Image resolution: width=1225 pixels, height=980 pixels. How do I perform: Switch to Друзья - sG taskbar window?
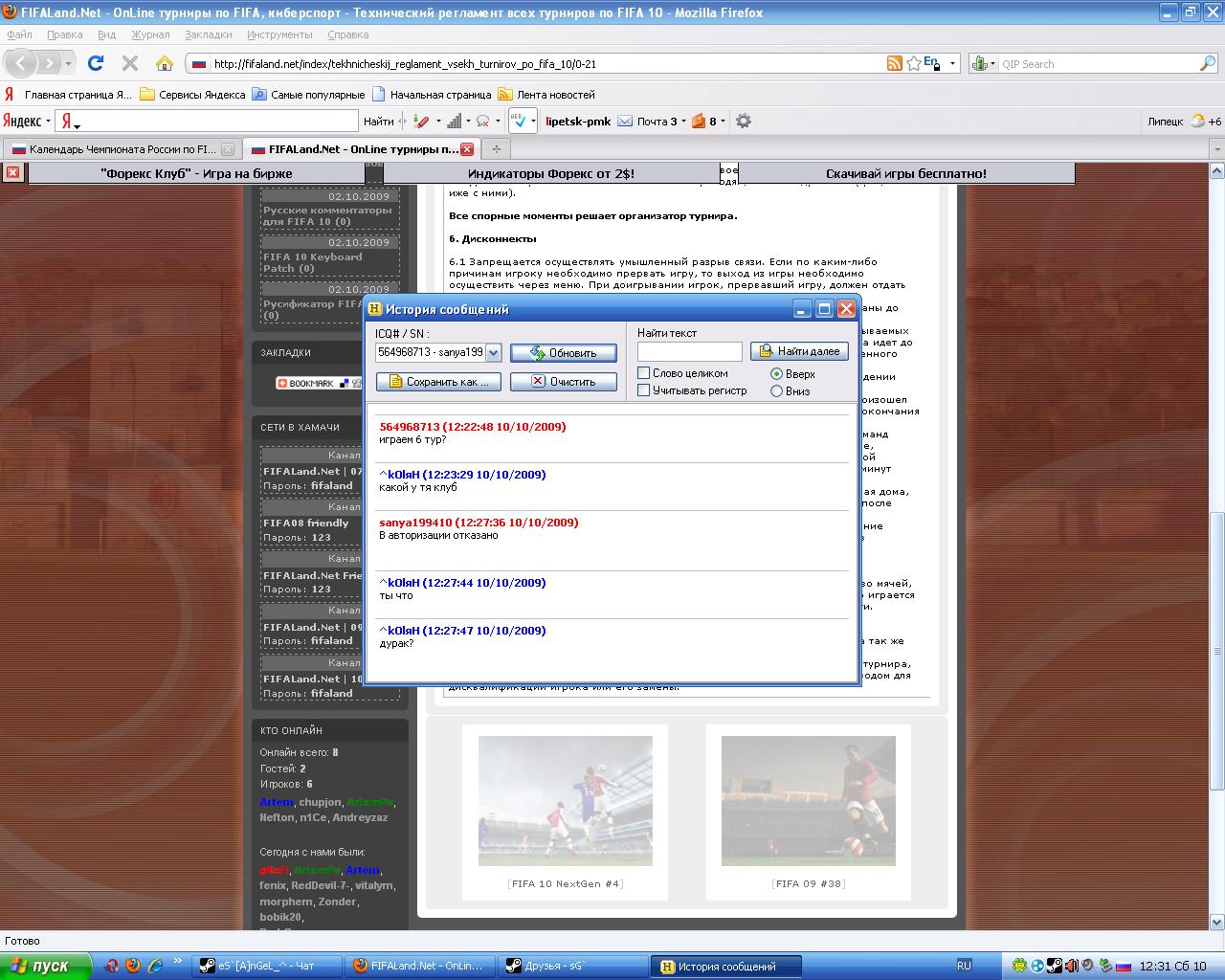coord(571,966)
